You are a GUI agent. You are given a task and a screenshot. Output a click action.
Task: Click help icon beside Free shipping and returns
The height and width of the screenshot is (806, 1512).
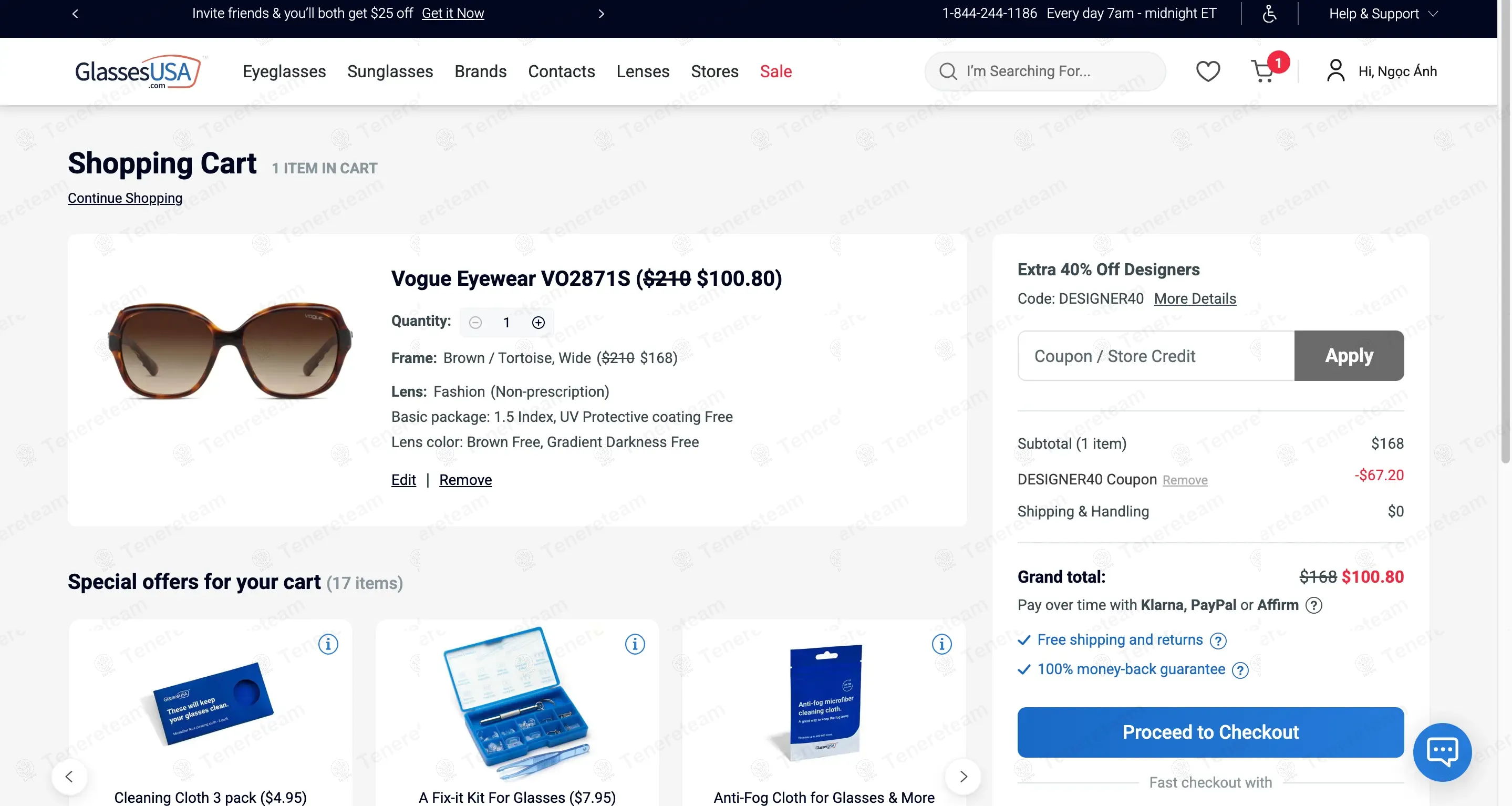coord(1218,640)
